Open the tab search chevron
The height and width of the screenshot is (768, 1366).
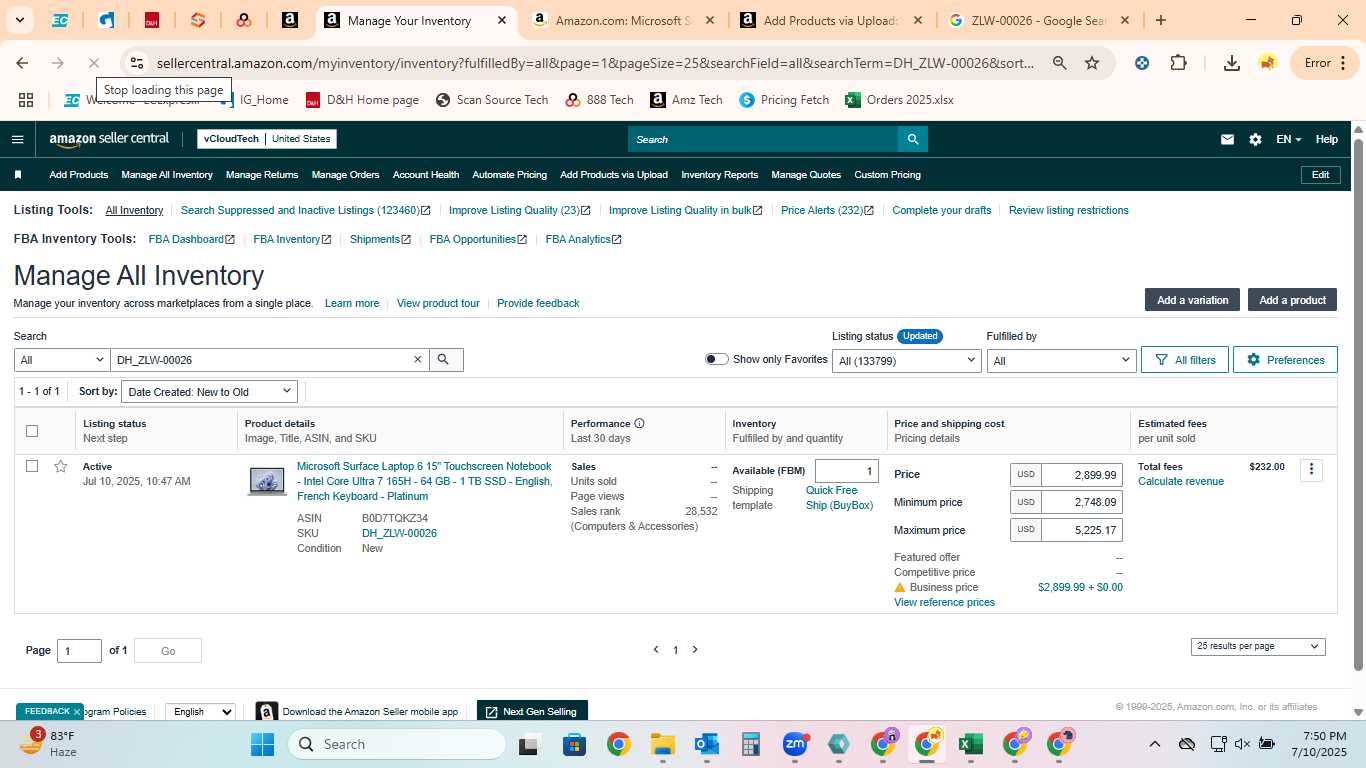click(20, 20)
